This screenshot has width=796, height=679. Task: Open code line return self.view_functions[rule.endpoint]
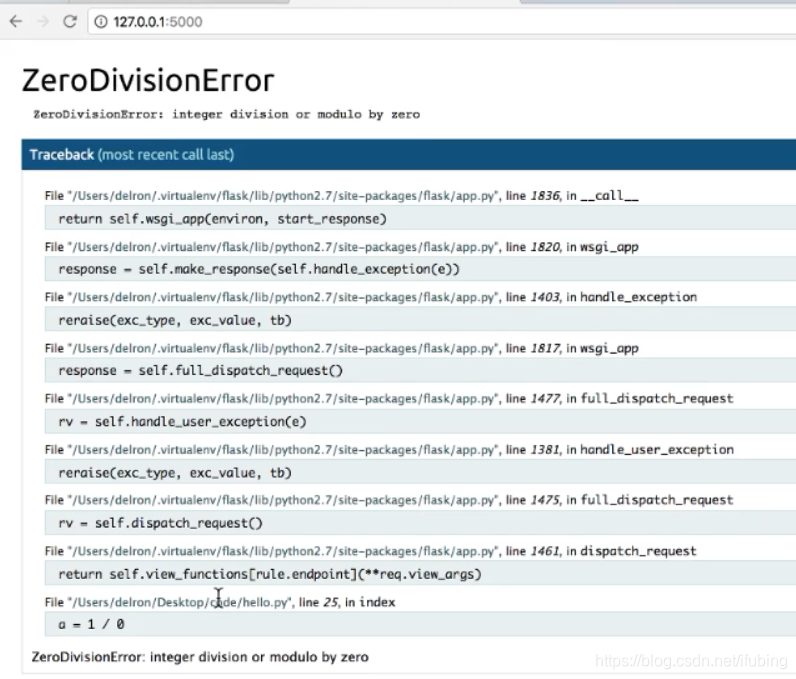[420, 574]
